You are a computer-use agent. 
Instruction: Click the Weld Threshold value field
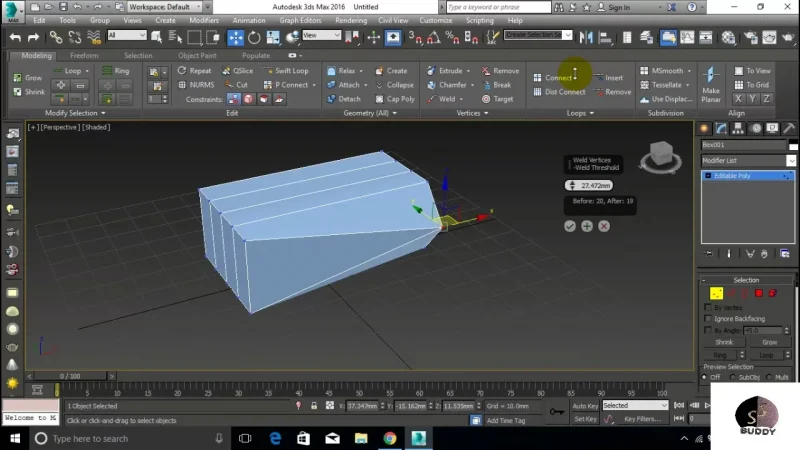pyautogui.click(x=598, y=185)
